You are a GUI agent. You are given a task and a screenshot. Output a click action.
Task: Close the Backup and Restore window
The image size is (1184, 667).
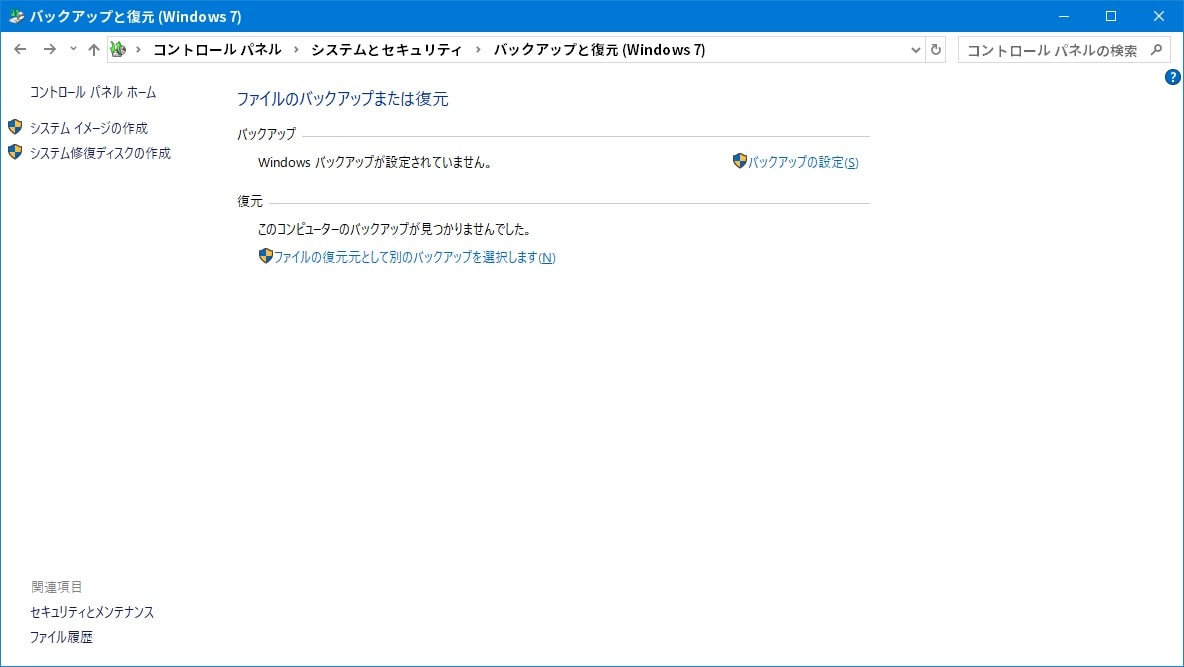tap(1158, 16)
